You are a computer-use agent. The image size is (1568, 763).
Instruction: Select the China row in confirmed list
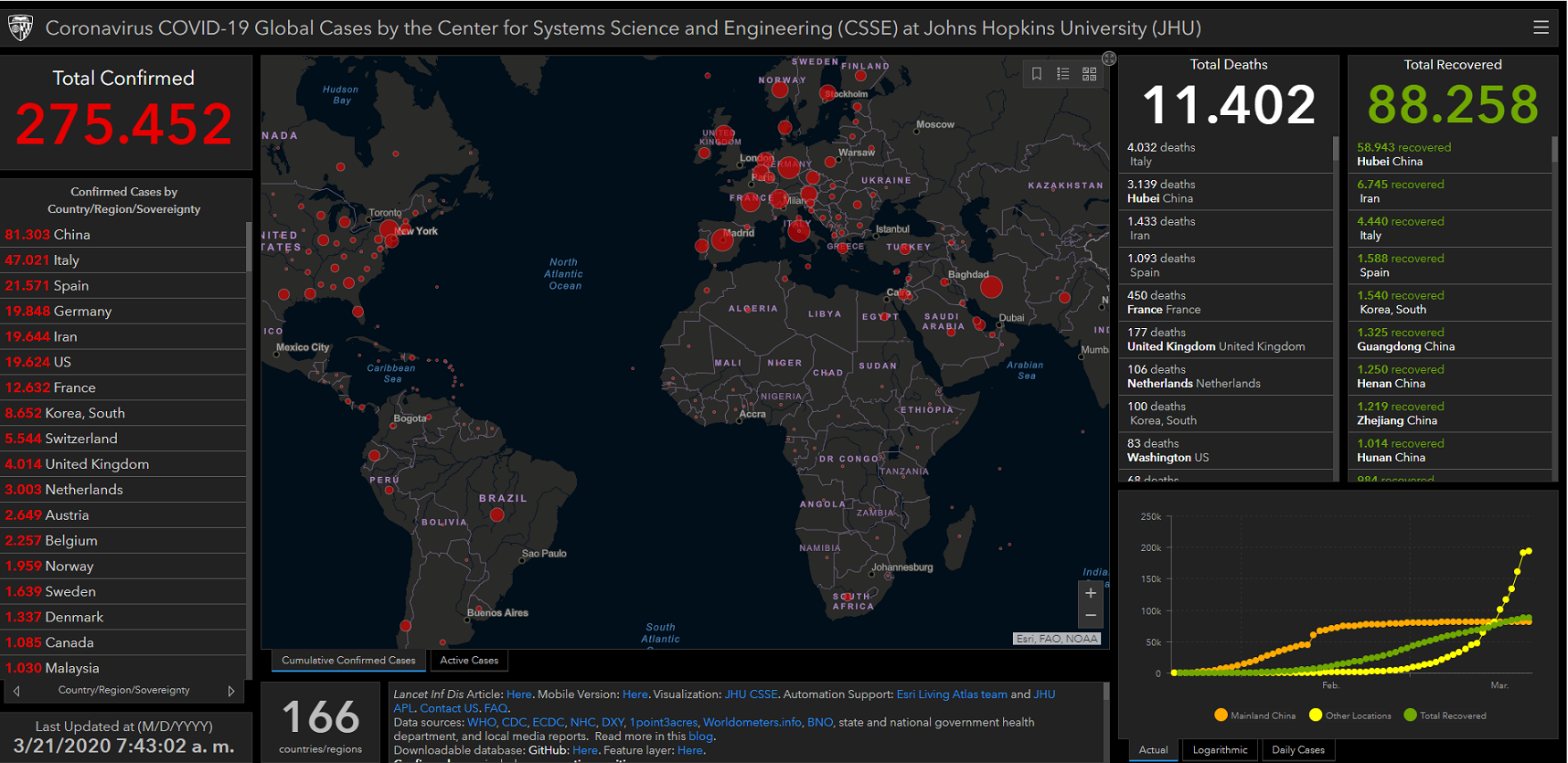pyautogui.click(x=123, y=235)
